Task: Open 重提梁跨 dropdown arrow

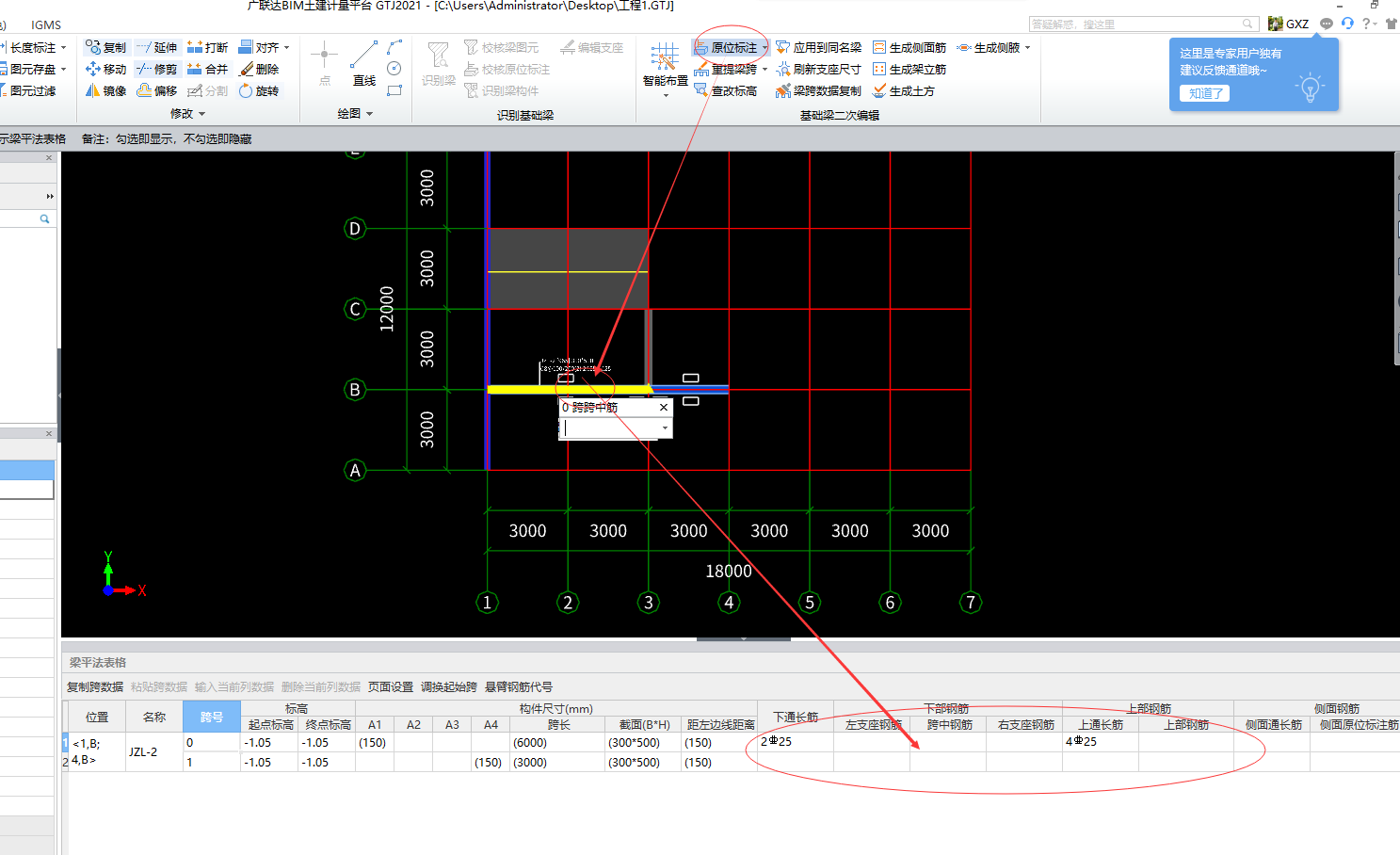Action: [x=764, y=69]
